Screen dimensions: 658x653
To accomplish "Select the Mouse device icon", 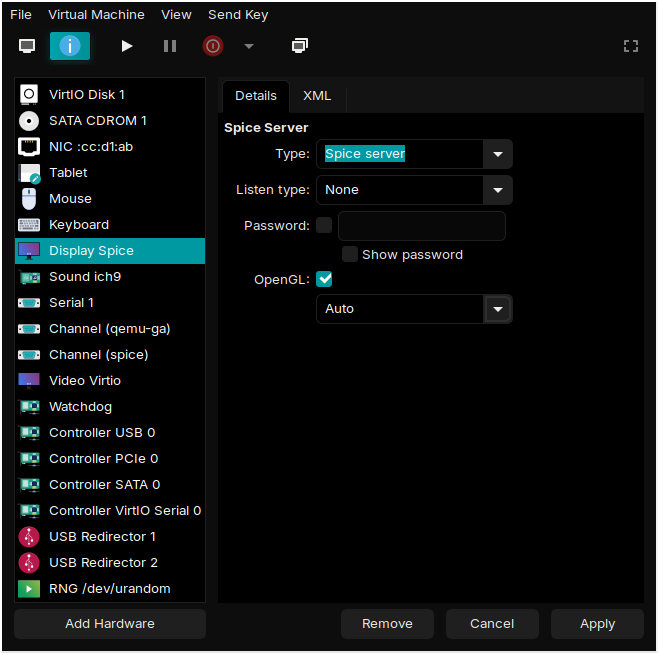I will pos(29,199).
